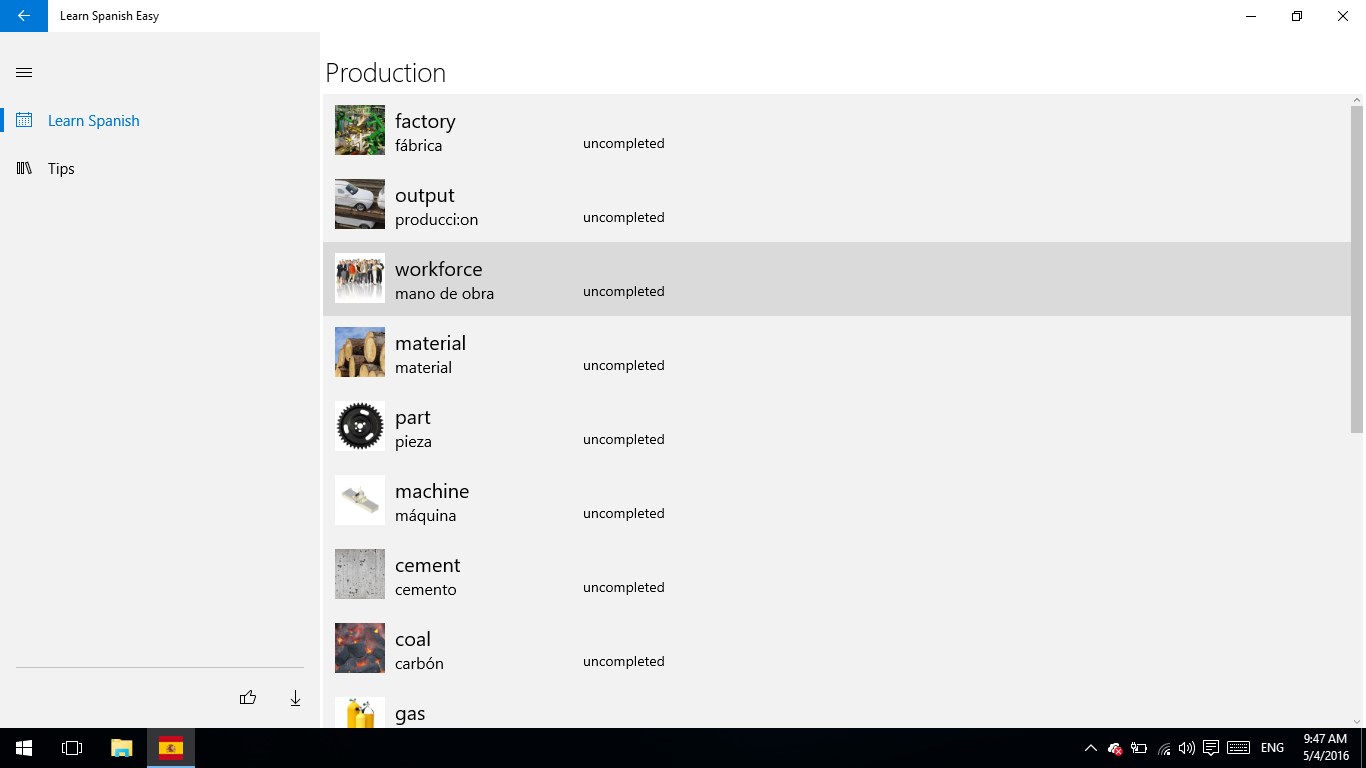This screenshot has width=1366, height=768.
Task: Click the vertical scrollbar thumb
Action: (1357, 270)
